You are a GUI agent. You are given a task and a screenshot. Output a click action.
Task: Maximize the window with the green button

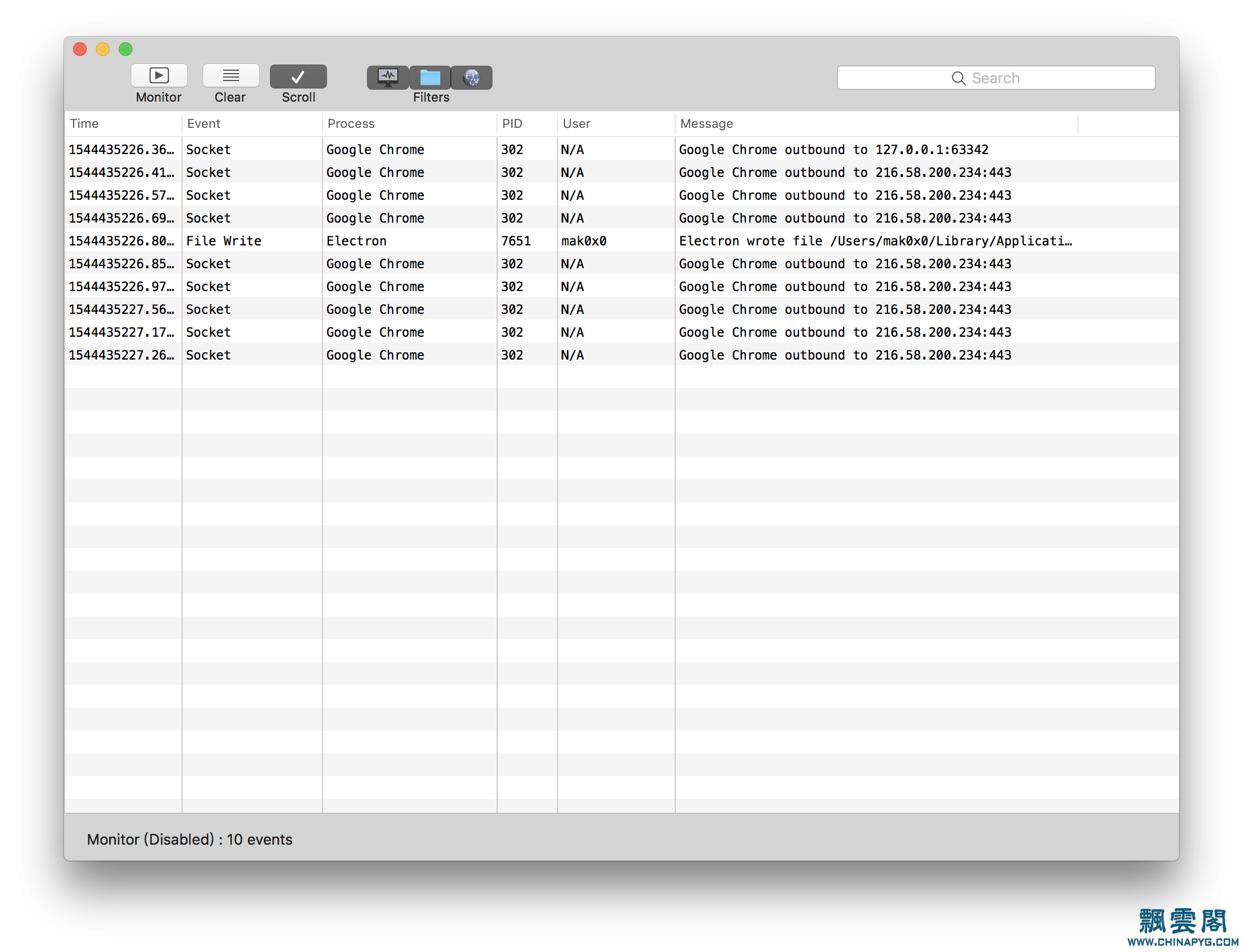[x=126, y=49]
